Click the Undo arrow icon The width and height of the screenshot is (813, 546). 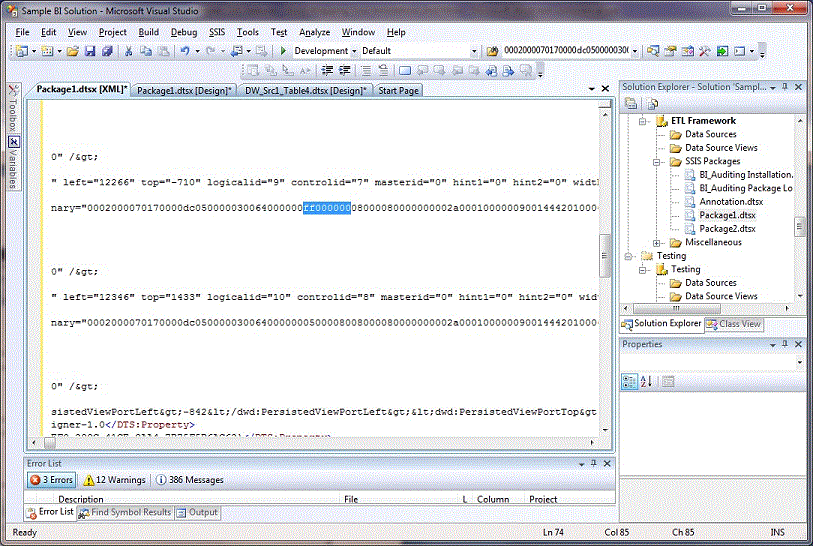(x=185, y=51)
